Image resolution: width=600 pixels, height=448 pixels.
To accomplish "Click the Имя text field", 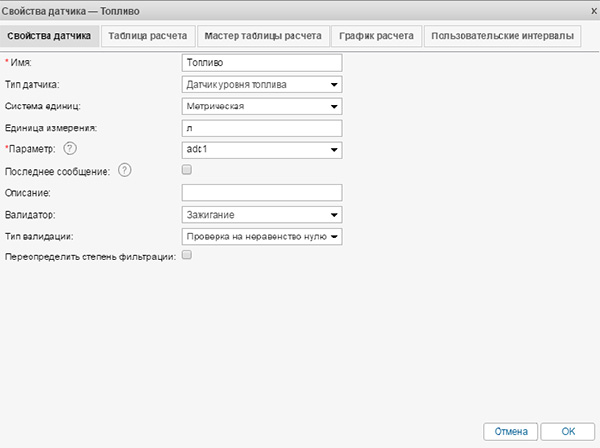I will (x=262, y=62).
